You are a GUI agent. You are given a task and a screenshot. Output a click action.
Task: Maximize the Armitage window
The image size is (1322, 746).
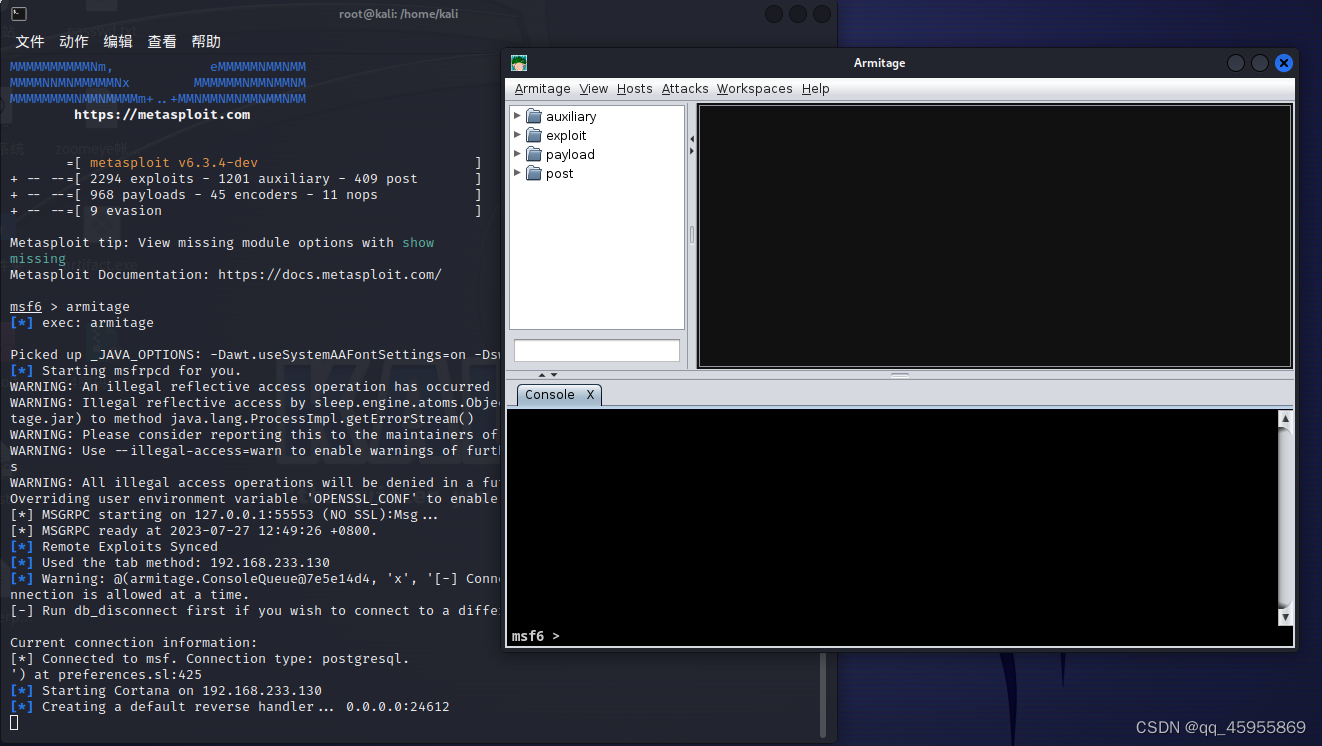point(1260,63)
